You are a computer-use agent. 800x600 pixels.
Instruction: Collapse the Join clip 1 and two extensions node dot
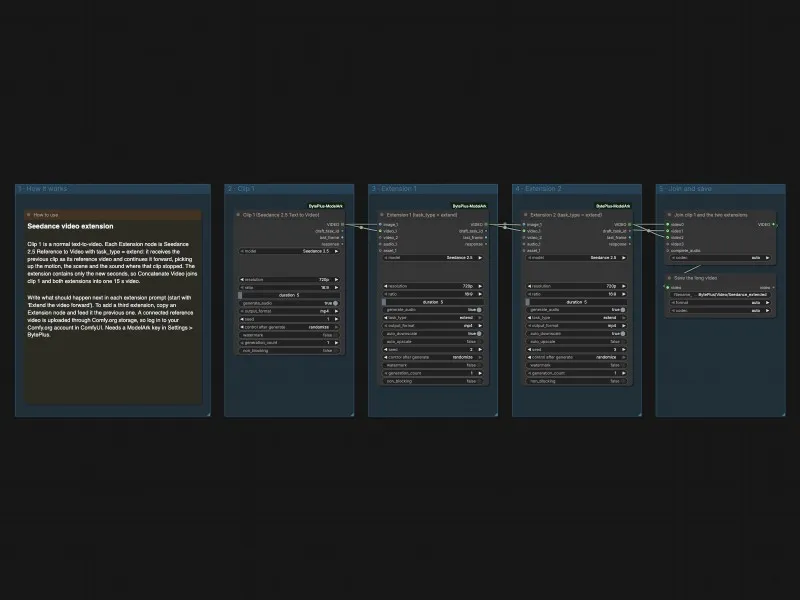tap(669, 215)
